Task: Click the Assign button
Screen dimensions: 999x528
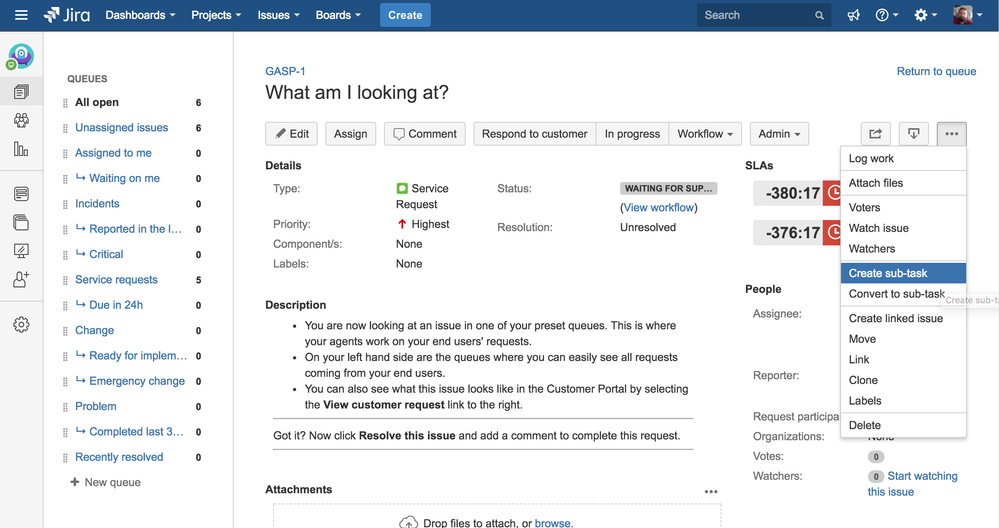Action: point(350,134)
